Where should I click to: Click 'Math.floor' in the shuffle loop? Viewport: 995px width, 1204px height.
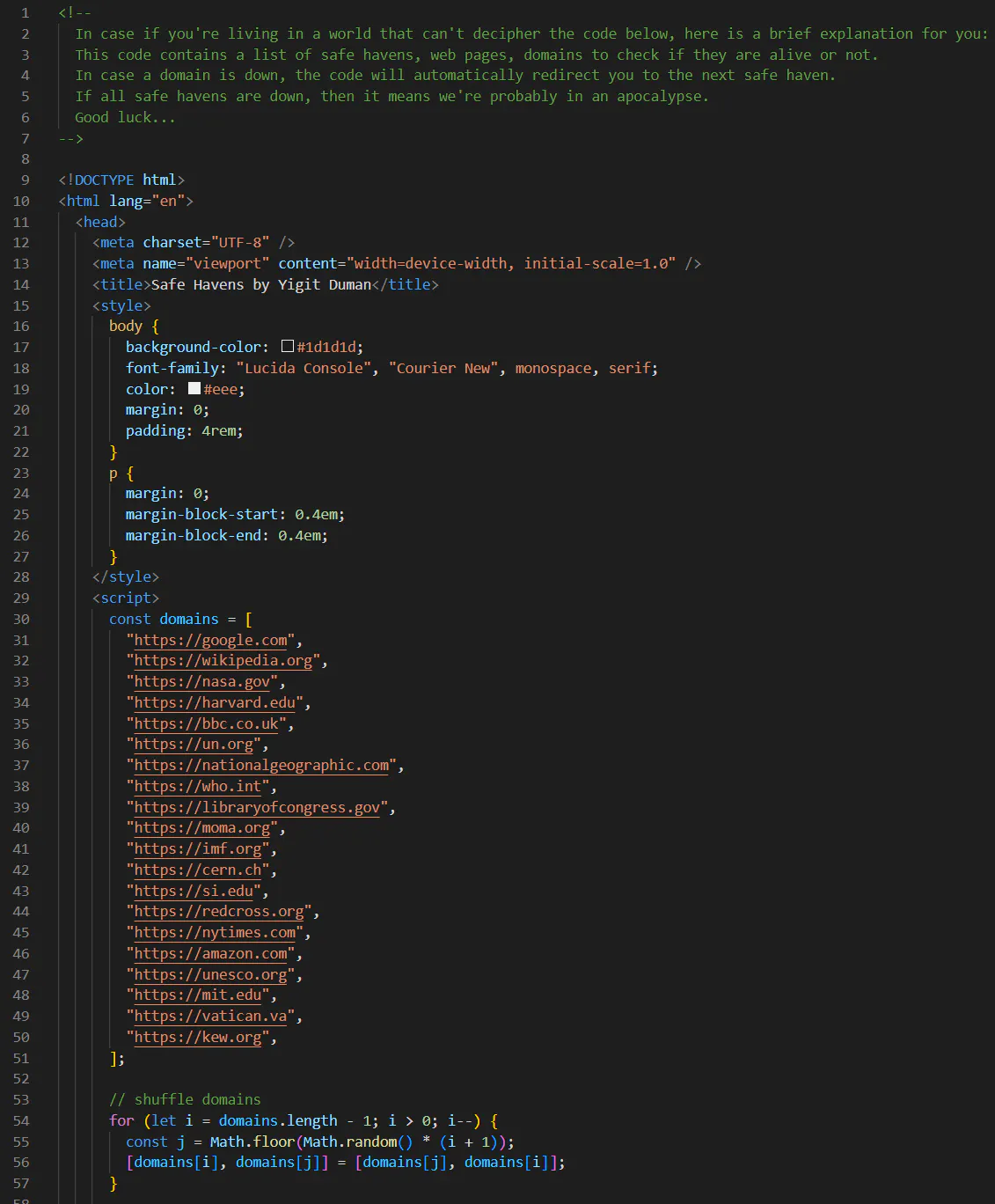[252, 1142]
